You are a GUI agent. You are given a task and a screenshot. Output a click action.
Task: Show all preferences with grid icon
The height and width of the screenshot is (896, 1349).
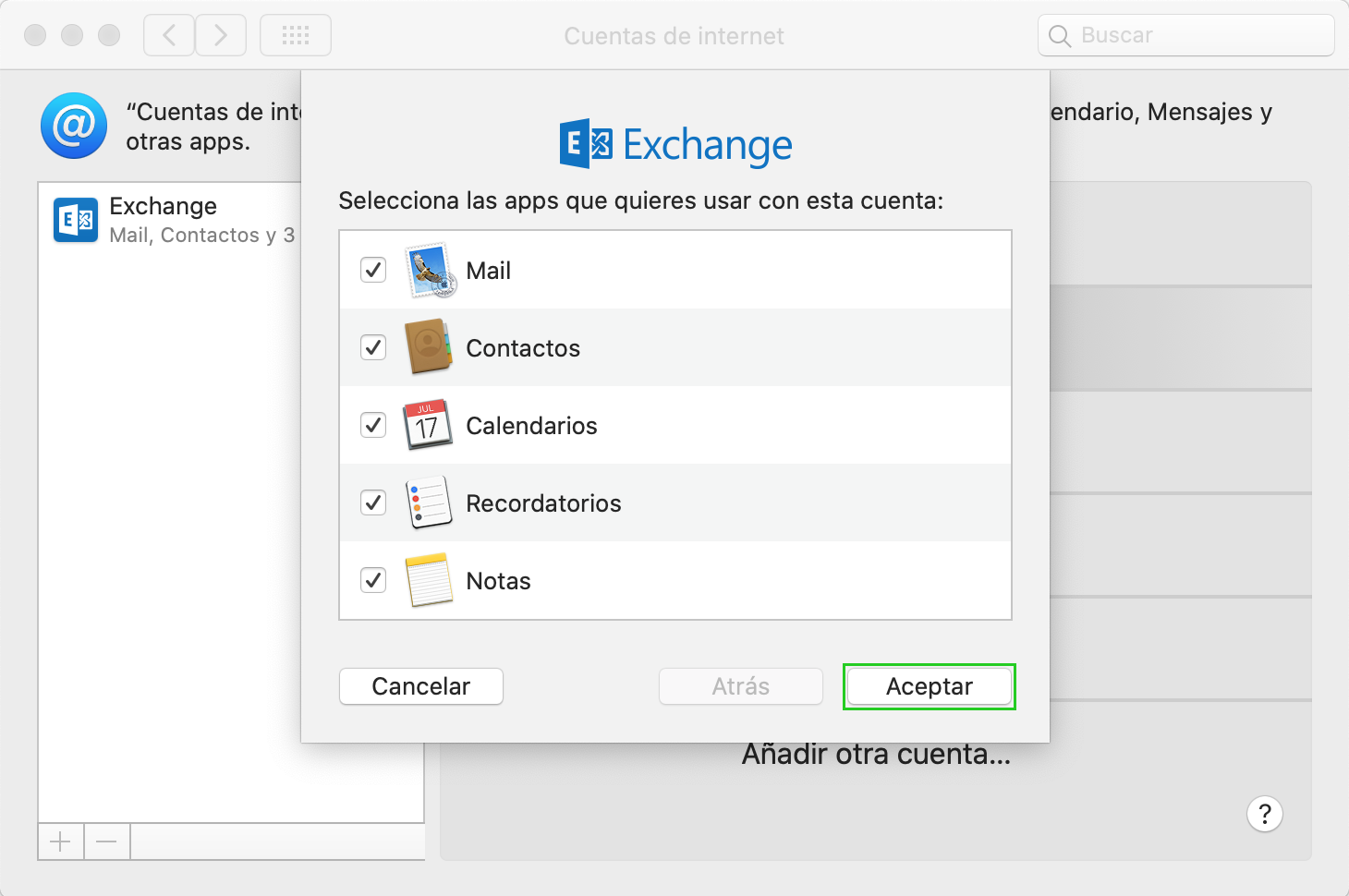tap(296, 36)
